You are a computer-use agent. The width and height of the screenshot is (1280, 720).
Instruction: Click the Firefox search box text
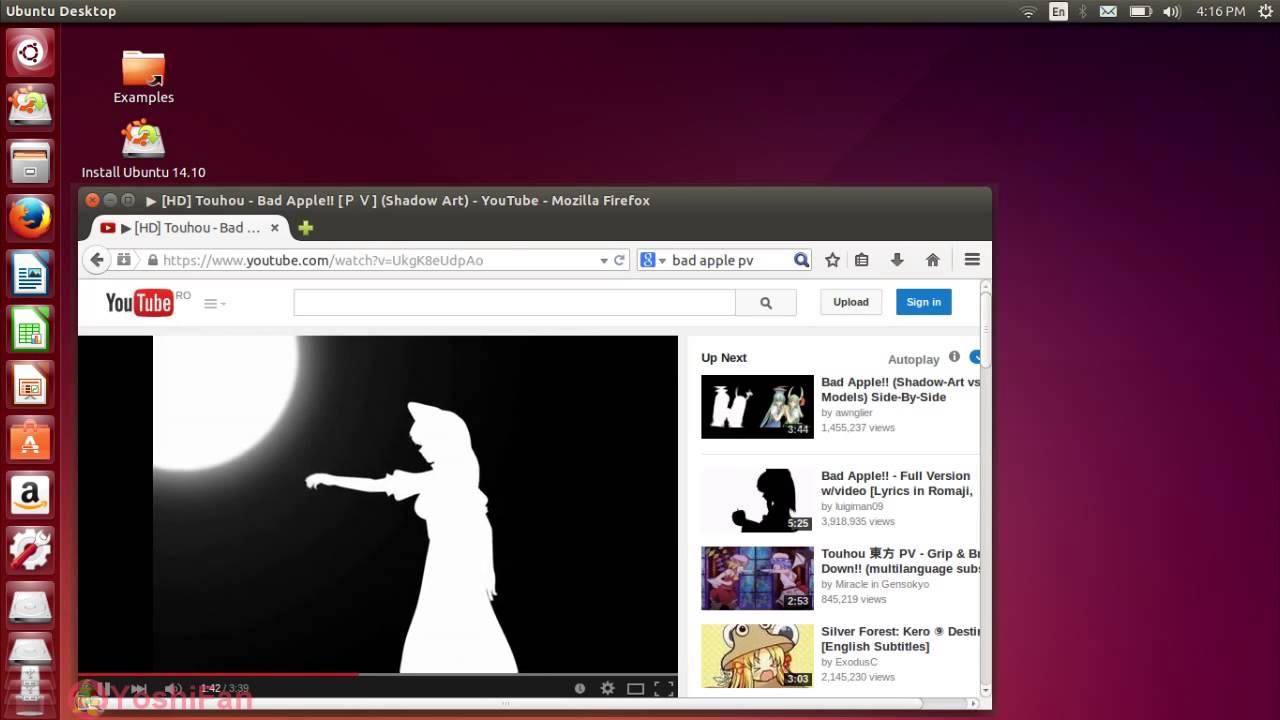[712, 260]
